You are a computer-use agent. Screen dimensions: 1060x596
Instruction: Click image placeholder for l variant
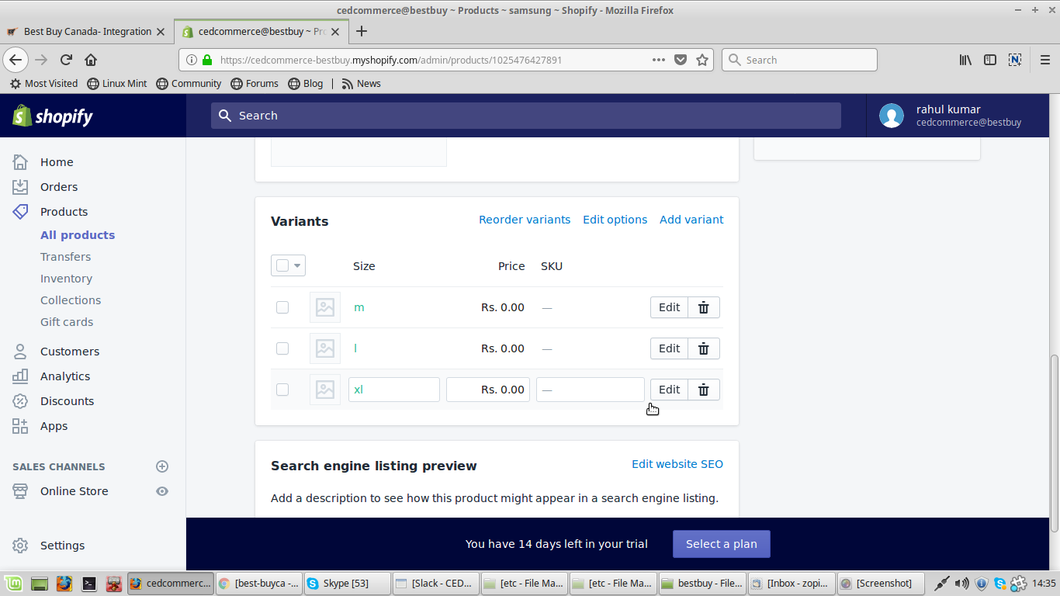(x=325, y=349)
